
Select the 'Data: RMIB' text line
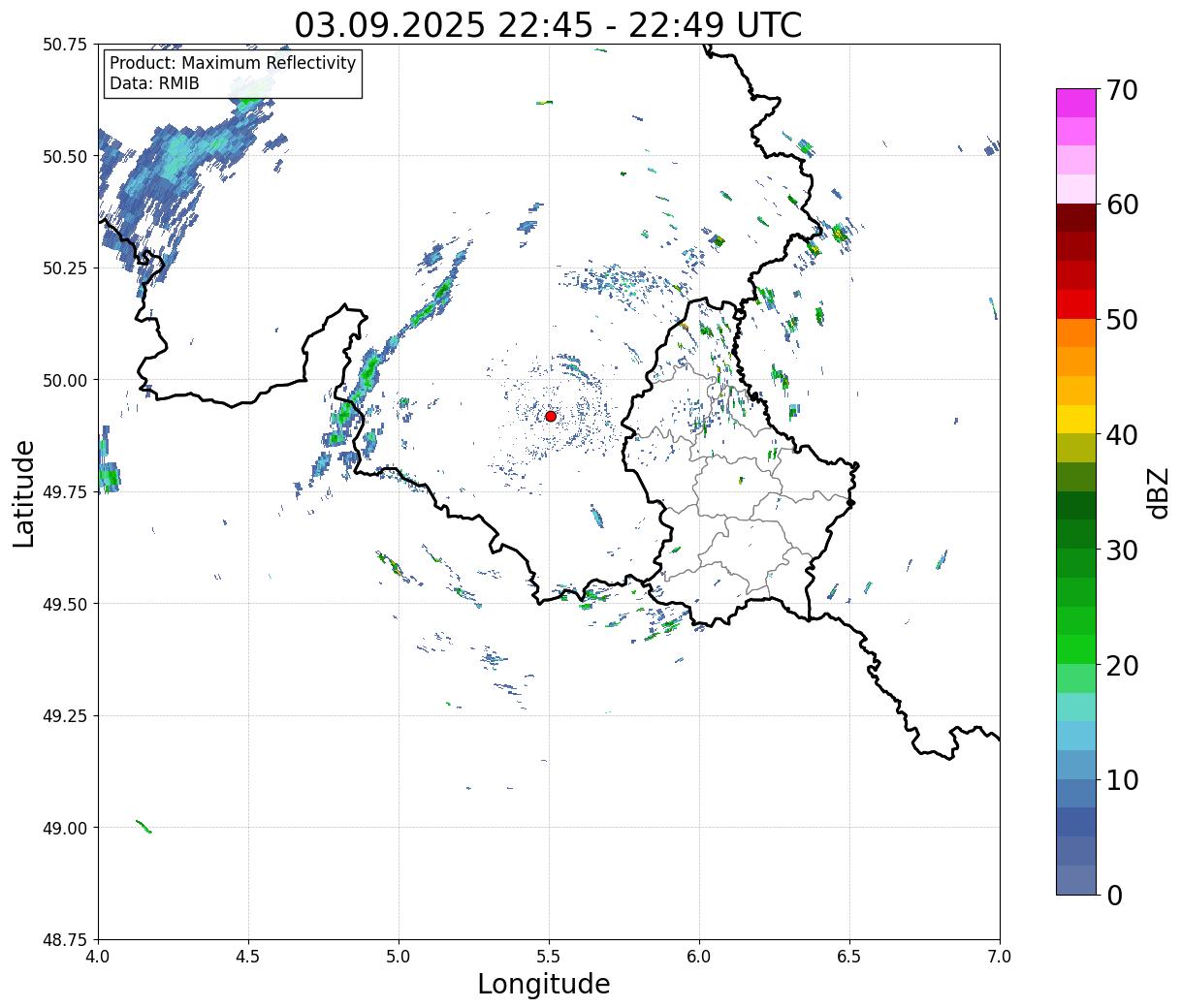[x=154, y=83]
